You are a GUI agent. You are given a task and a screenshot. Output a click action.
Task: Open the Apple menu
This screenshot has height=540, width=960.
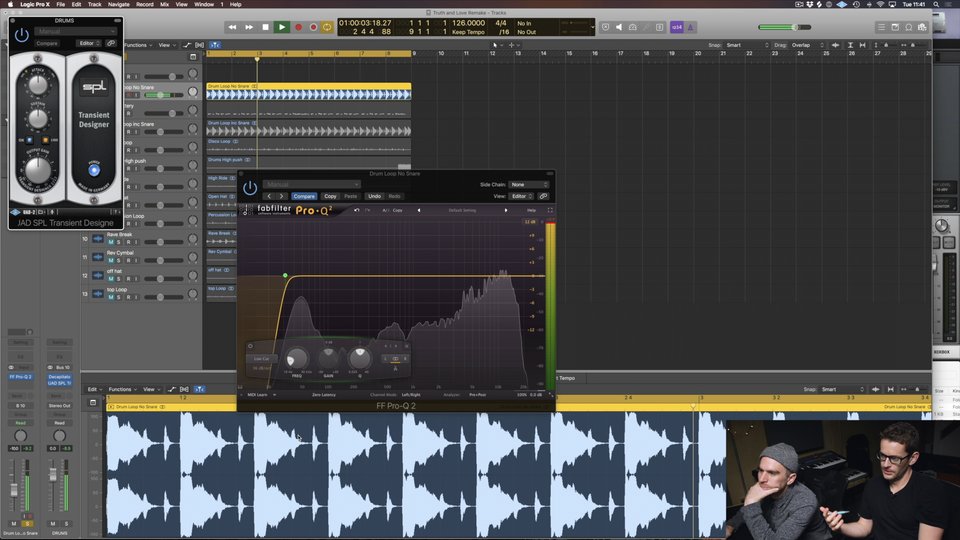click(10, 4)
